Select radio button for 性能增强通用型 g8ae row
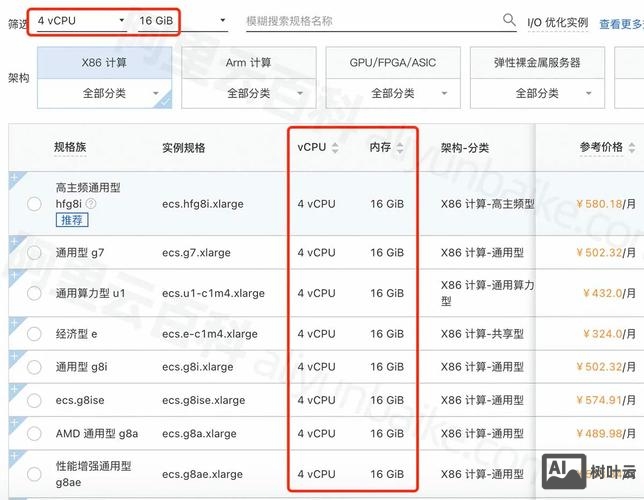 [34, 474]
